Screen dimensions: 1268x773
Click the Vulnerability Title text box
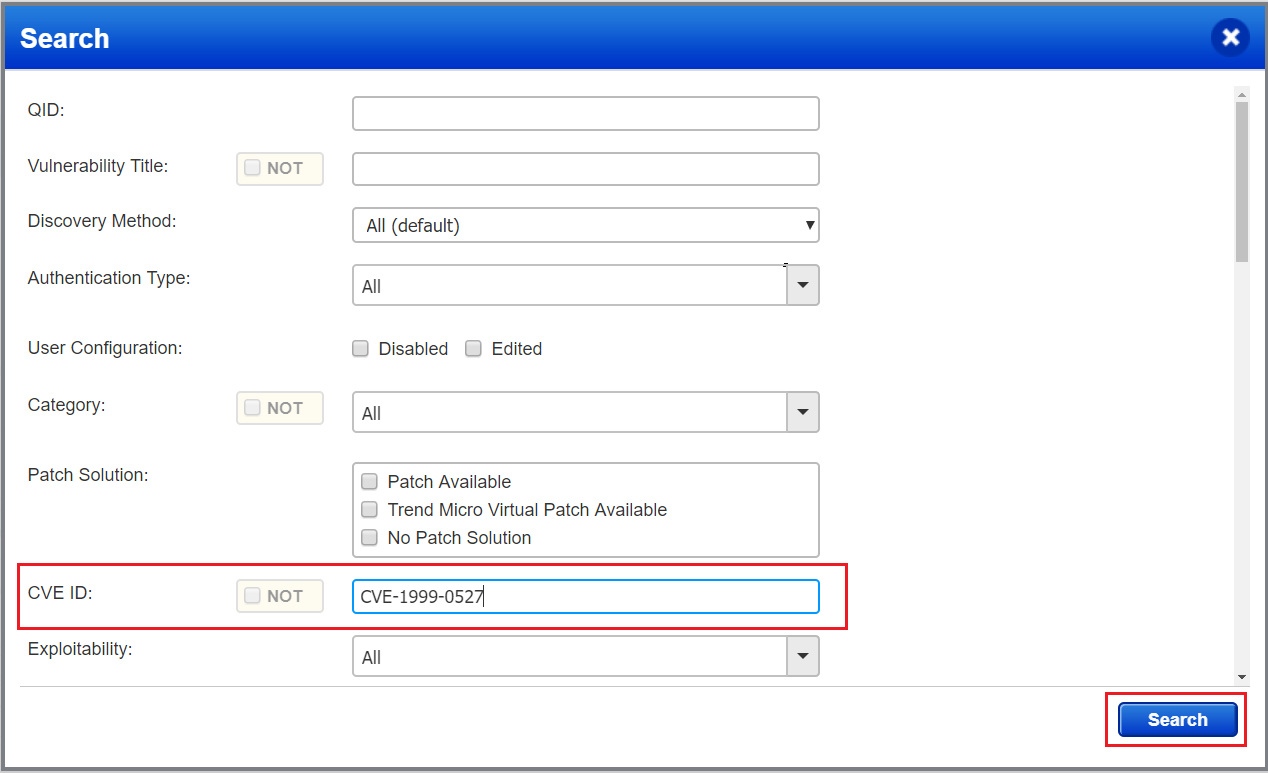click(585, 168)
